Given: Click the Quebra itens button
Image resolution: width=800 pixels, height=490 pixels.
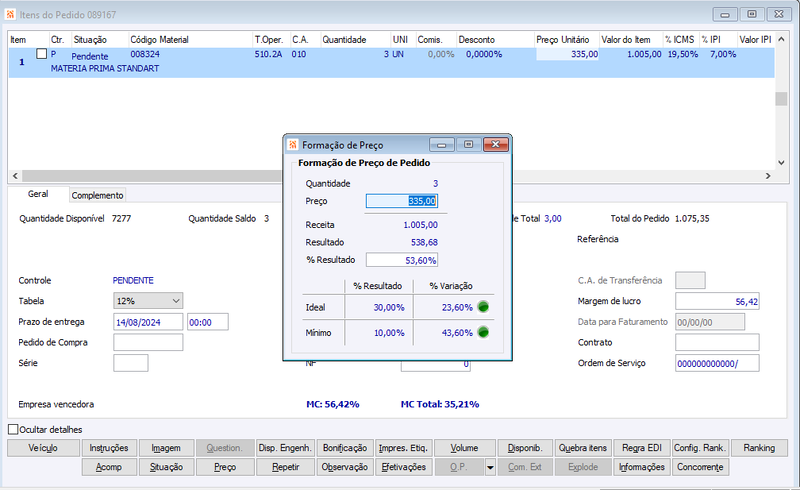Looking at the screenshot, I should [583, 448].
